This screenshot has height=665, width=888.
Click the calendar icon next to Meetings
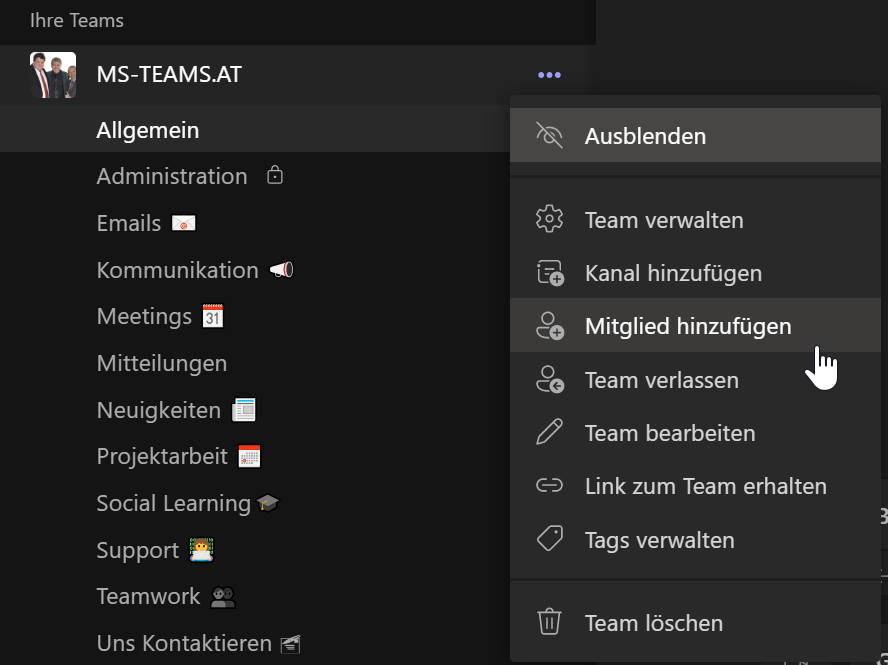[213, 316]
